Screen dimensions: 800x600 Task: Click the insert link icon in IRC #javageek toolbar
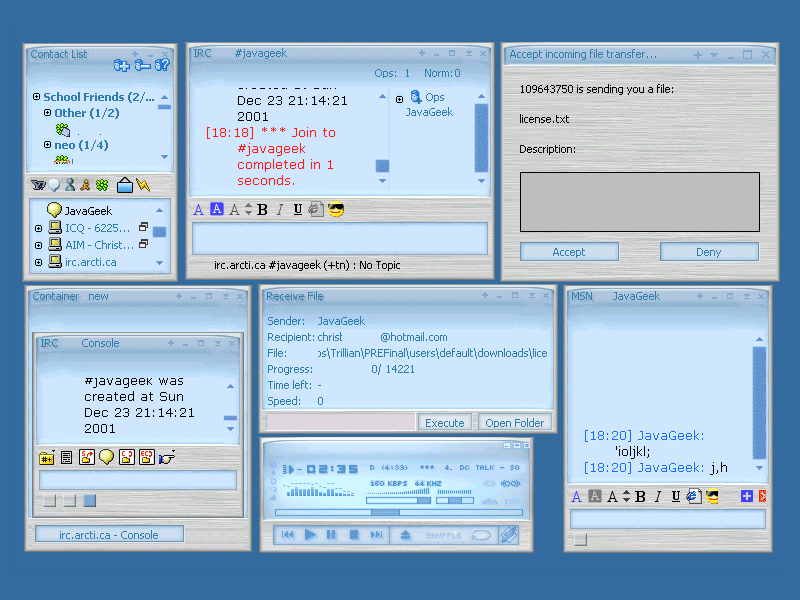coord(316,209)
